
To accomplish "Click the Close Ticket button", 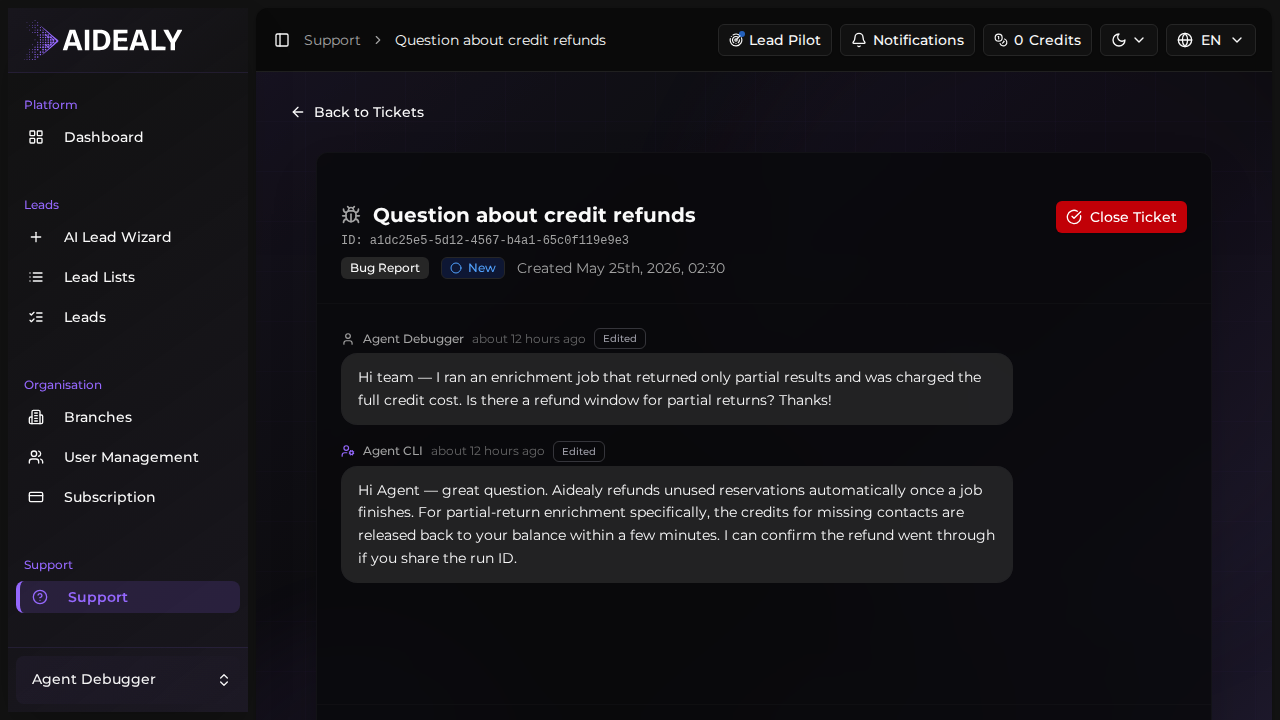I will coord(1121,217).
